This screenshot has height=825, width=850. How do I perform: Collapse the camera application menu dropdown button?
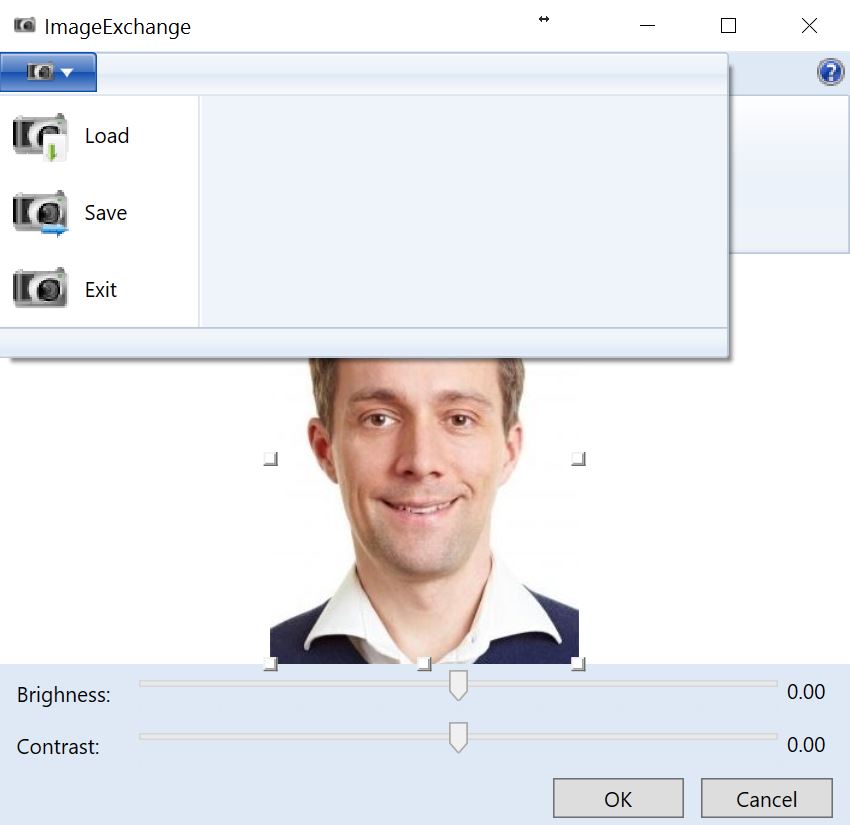coord(49,72)
